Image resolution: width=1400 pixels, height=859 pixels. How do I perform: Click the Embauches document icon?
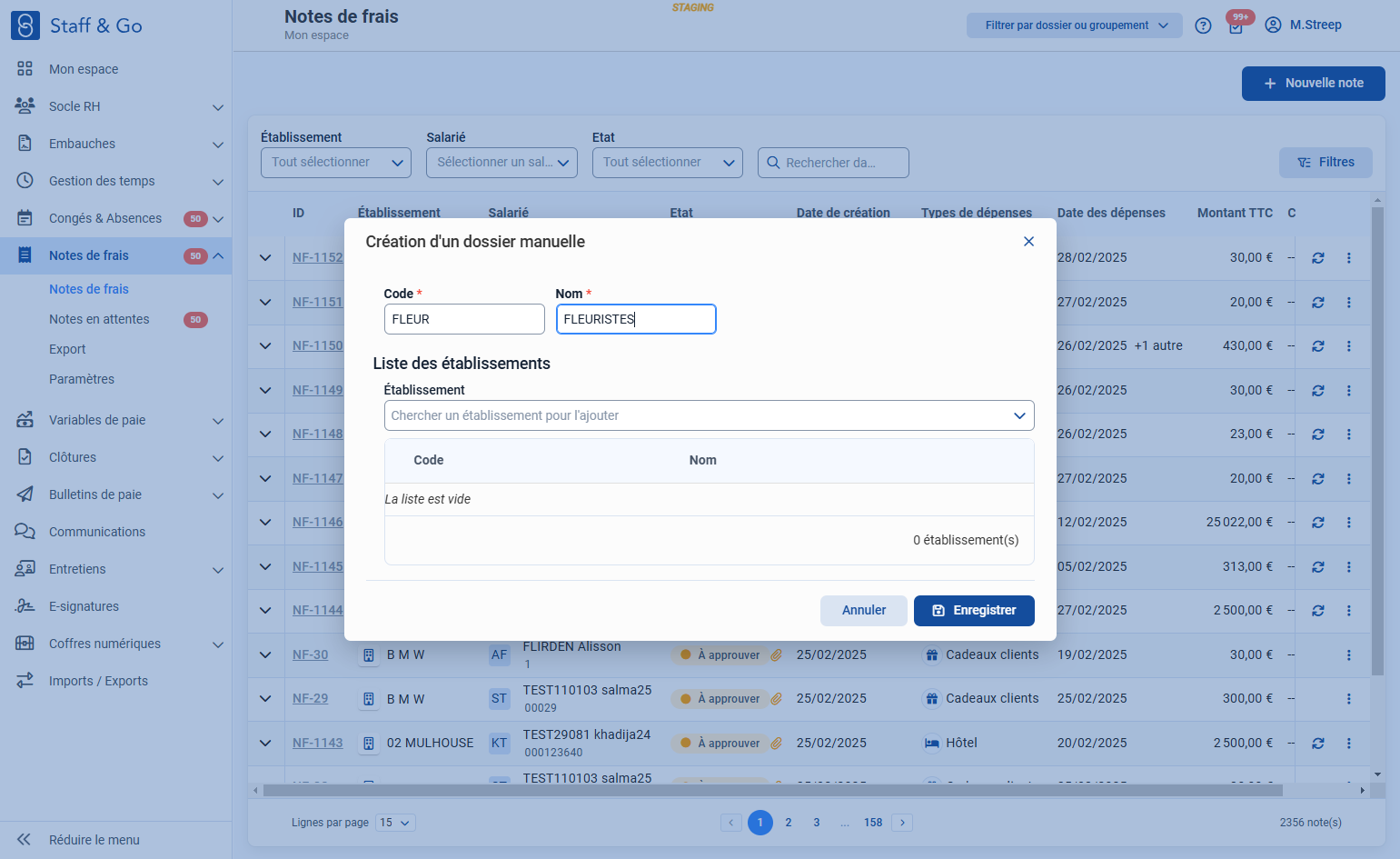pos(25,144)
